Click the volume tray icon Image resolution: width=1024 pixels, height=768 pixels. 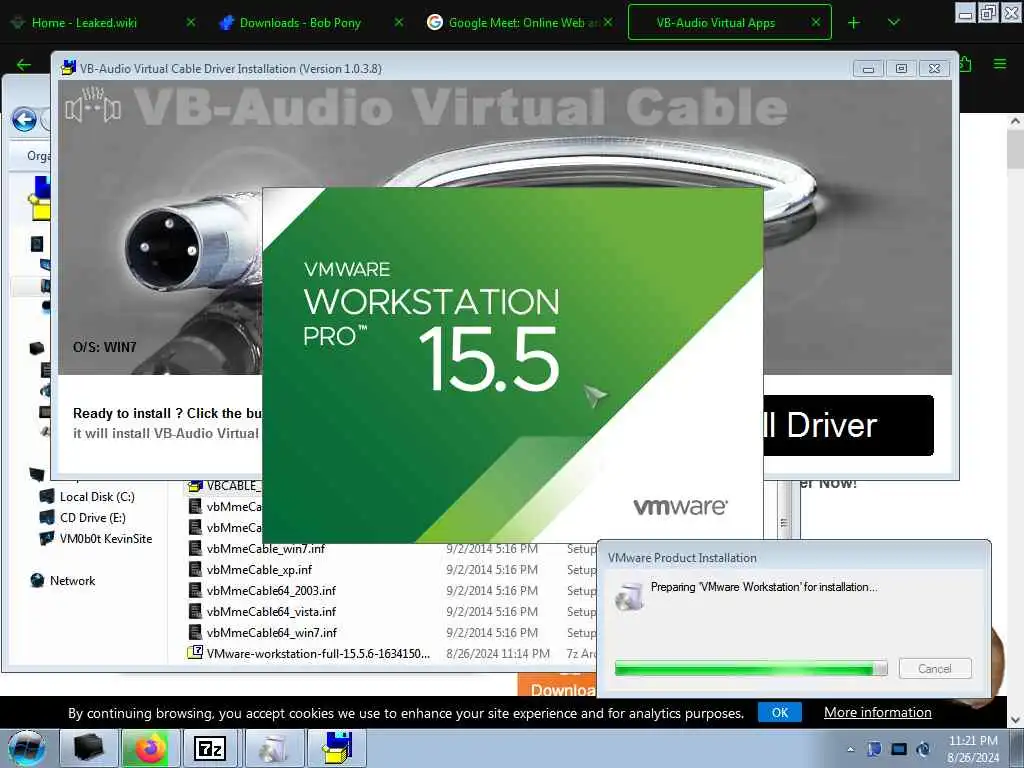coord(924,749)
